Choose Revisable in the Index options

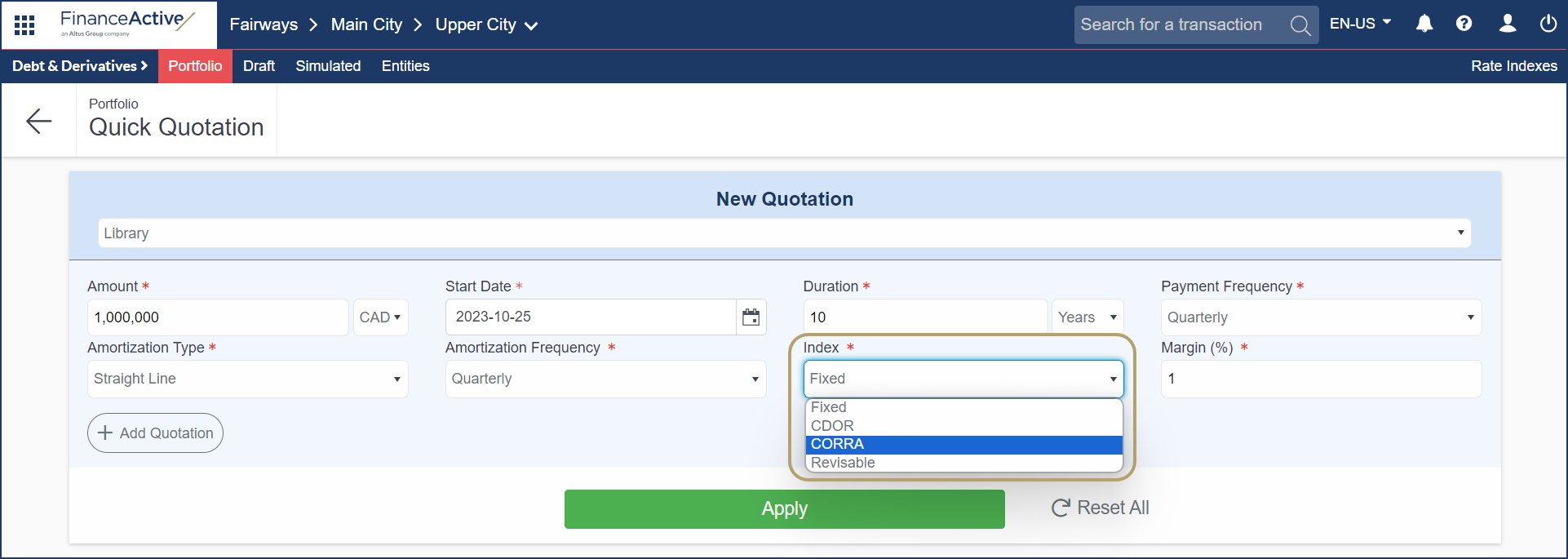tap(963, 463)
